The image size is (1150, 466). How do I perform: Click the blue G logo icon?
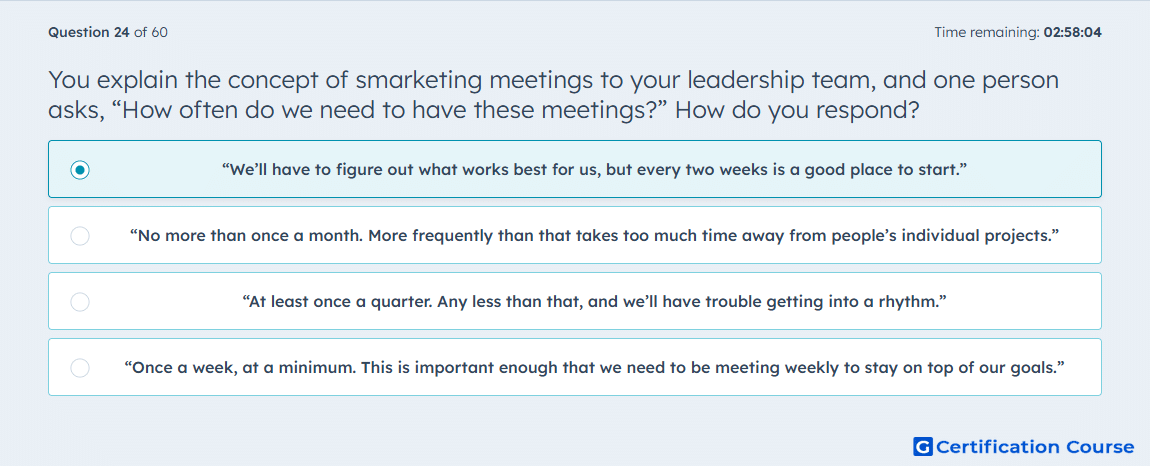tap(923, 446)
